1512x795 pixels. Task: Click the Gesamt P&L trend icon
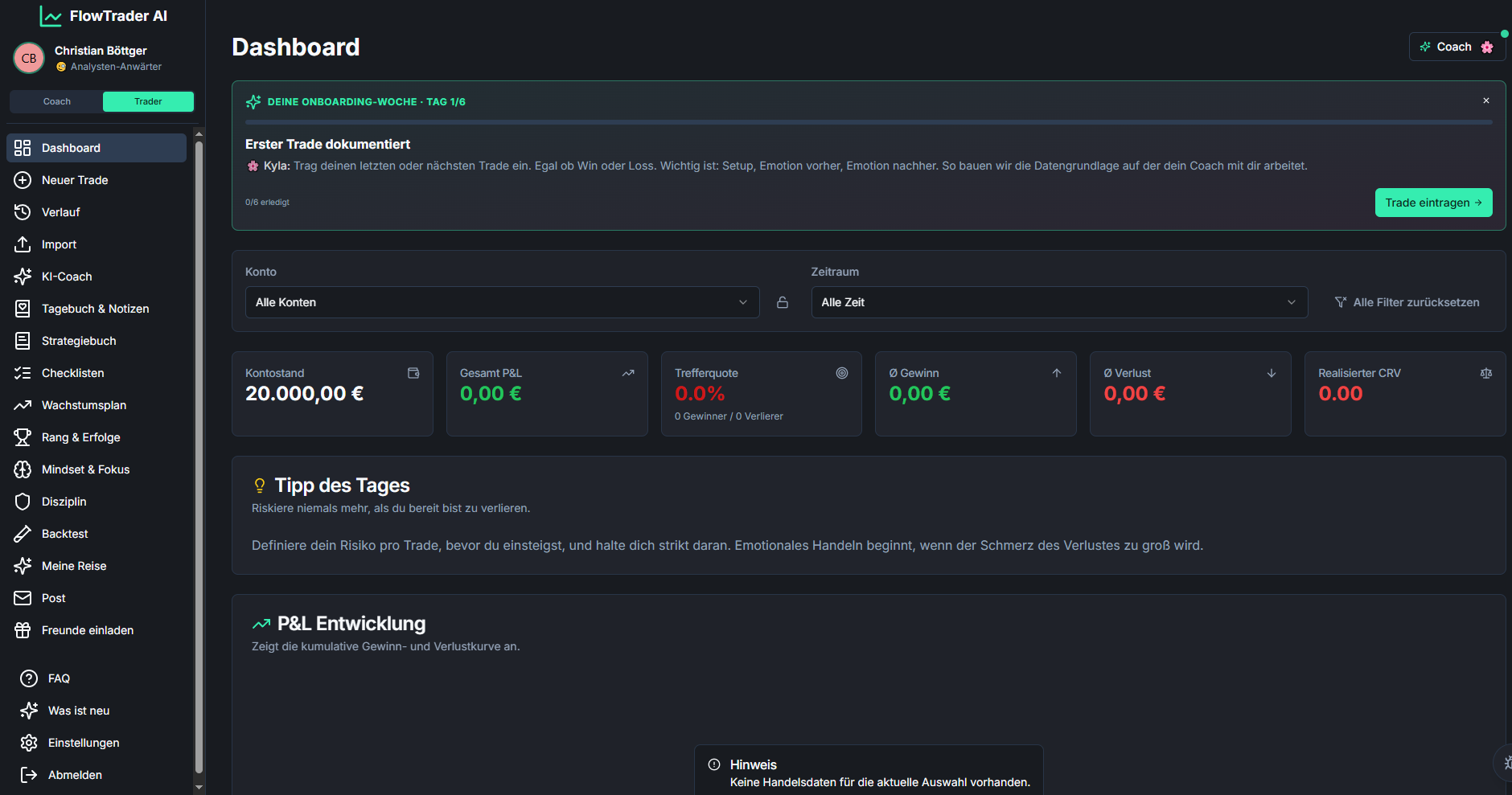click(628, 373)
